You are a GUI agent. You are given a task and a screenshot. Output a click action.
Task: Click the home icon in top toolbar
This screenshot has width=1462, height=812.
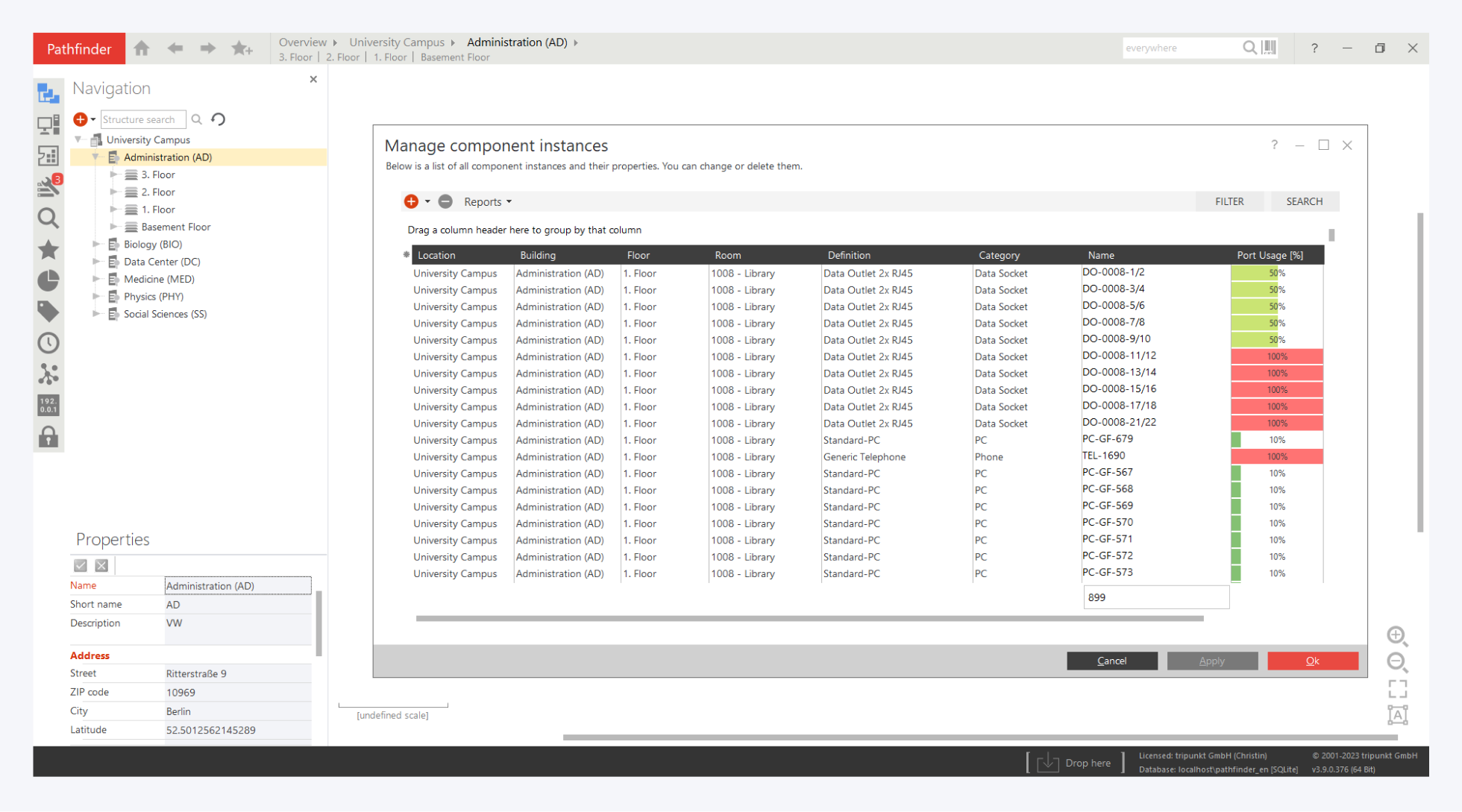click(142, 48)
